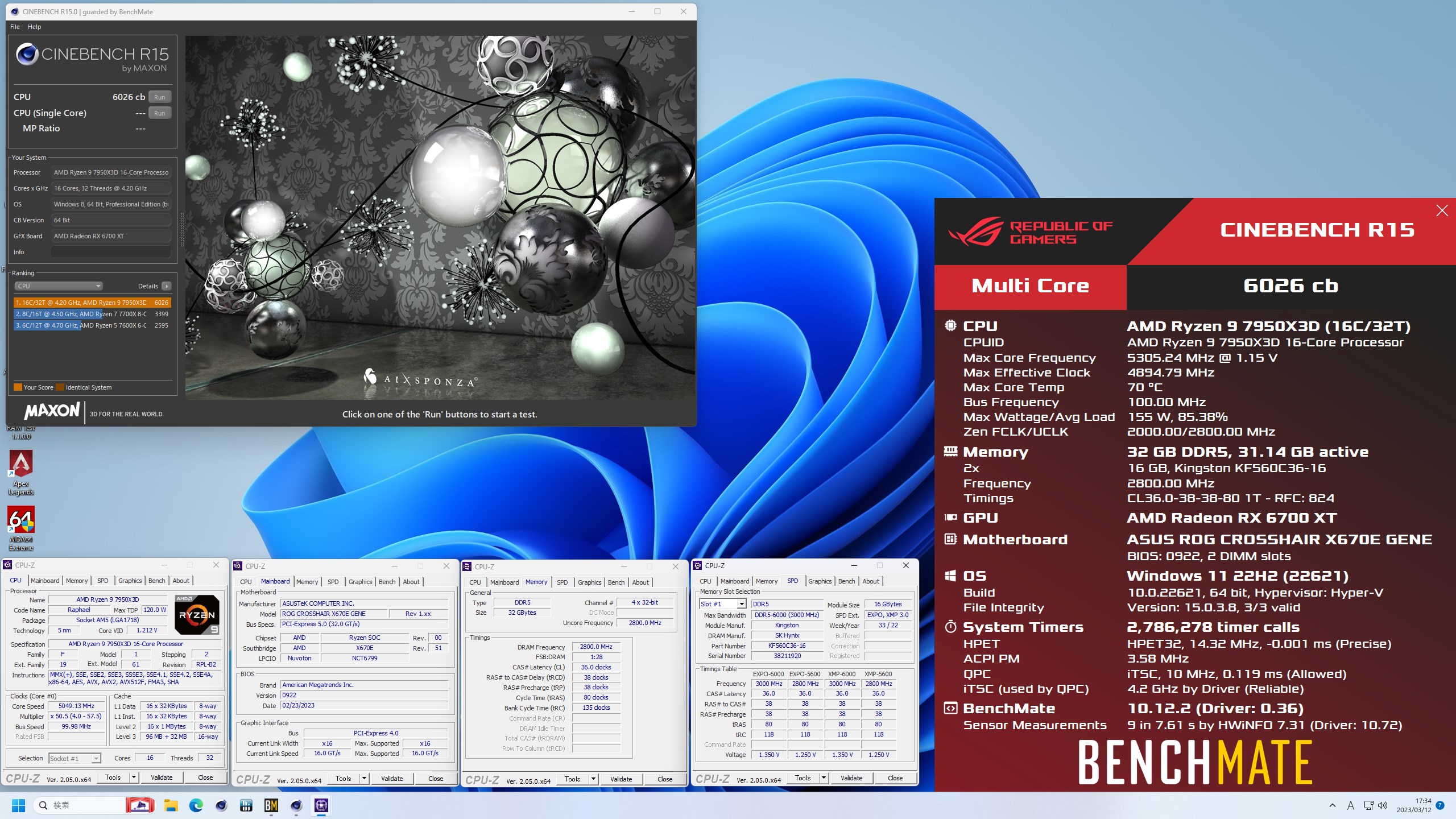
Task: Open Graphics tab in CPU-Z Mainboard window
Action: pos(360,582)
